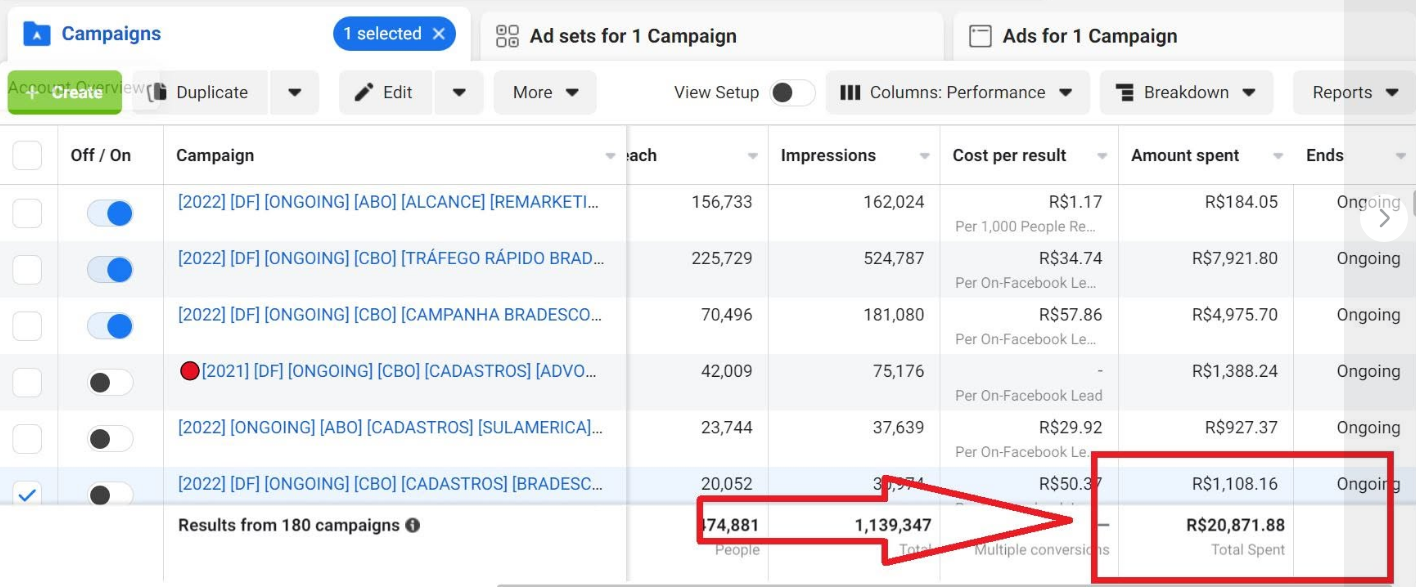Open the Columns: Performance dropdown
This screenshot has height=587, width=1416.
click(956, 92)
